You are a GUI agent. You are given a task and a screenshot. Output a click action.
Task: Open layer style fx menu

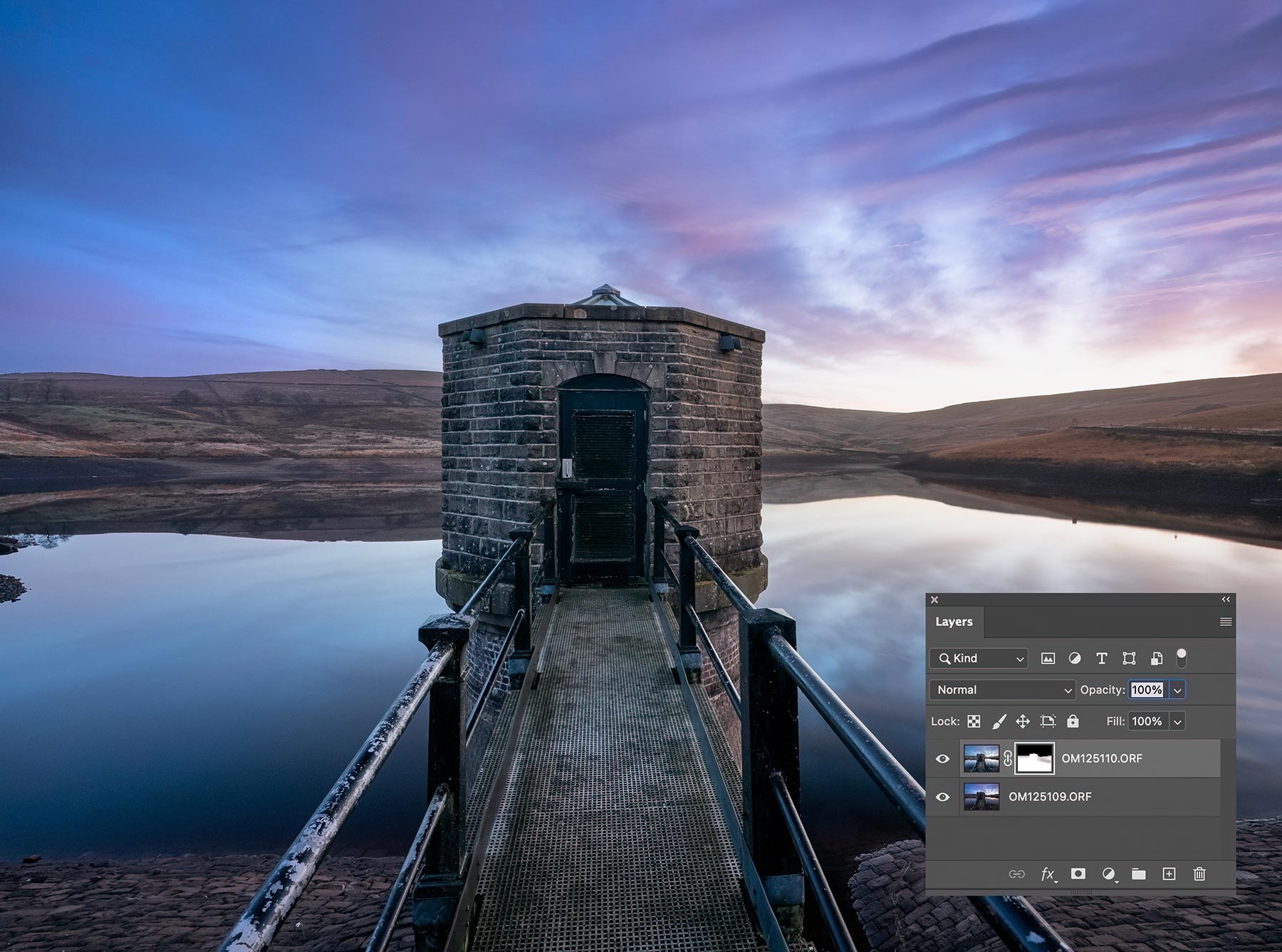(1048, 874)
